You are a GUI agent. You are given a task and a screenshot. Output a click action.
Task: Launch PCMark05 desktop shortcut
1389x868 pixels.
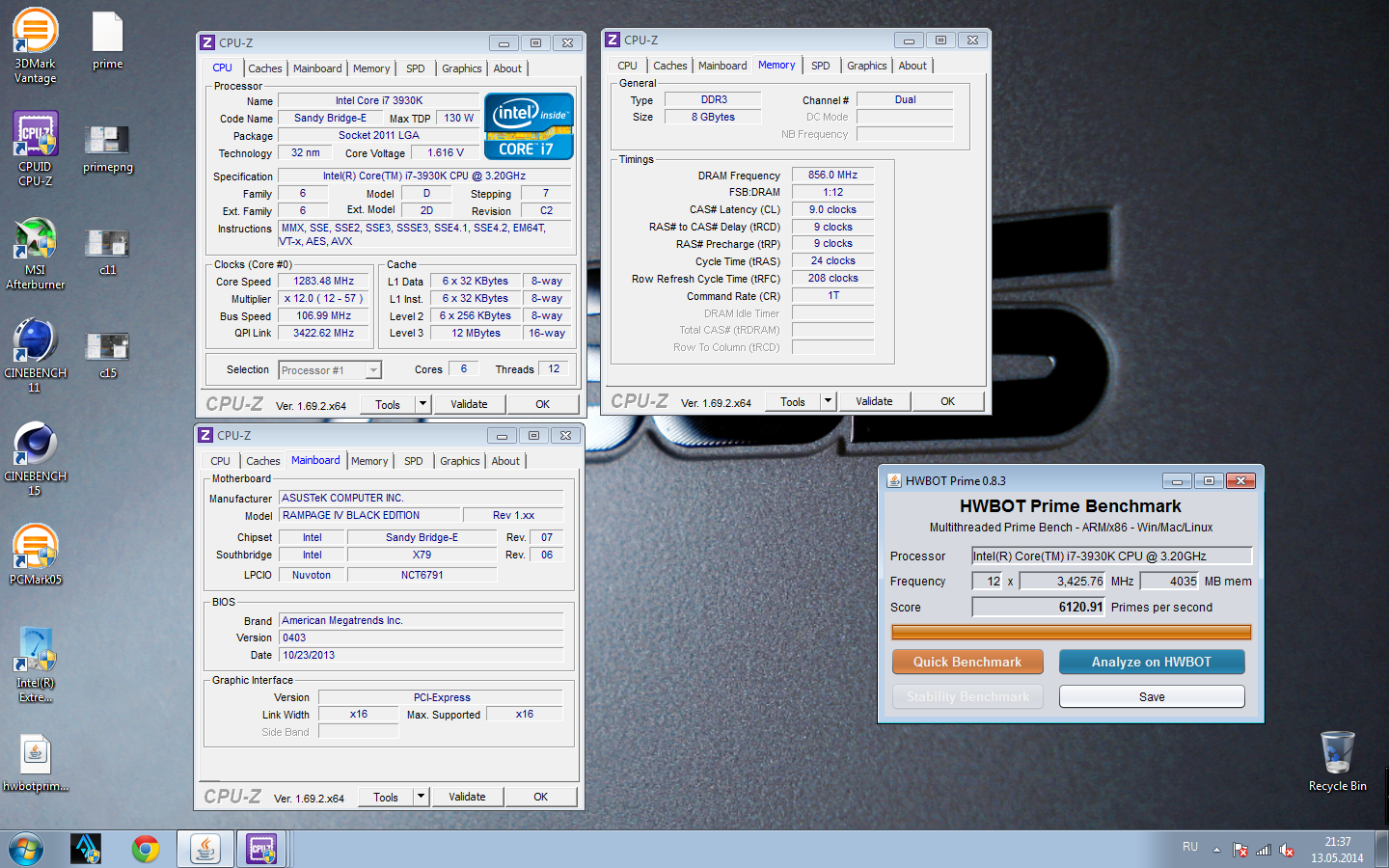[x=36, y=555]
